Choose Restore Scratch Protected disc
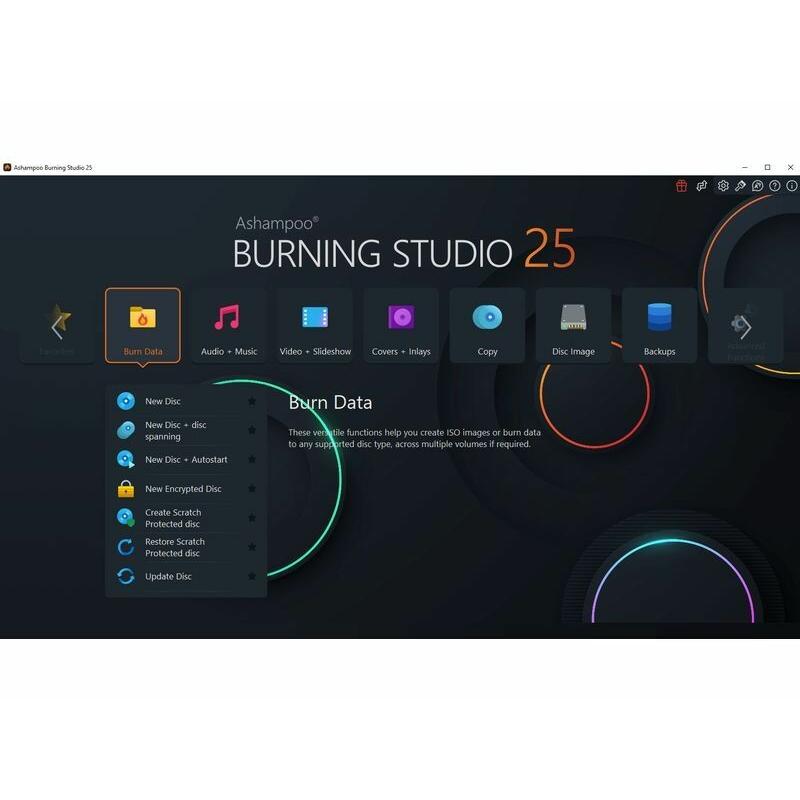Screen dimensions: 800x800 tap(186, 547)
